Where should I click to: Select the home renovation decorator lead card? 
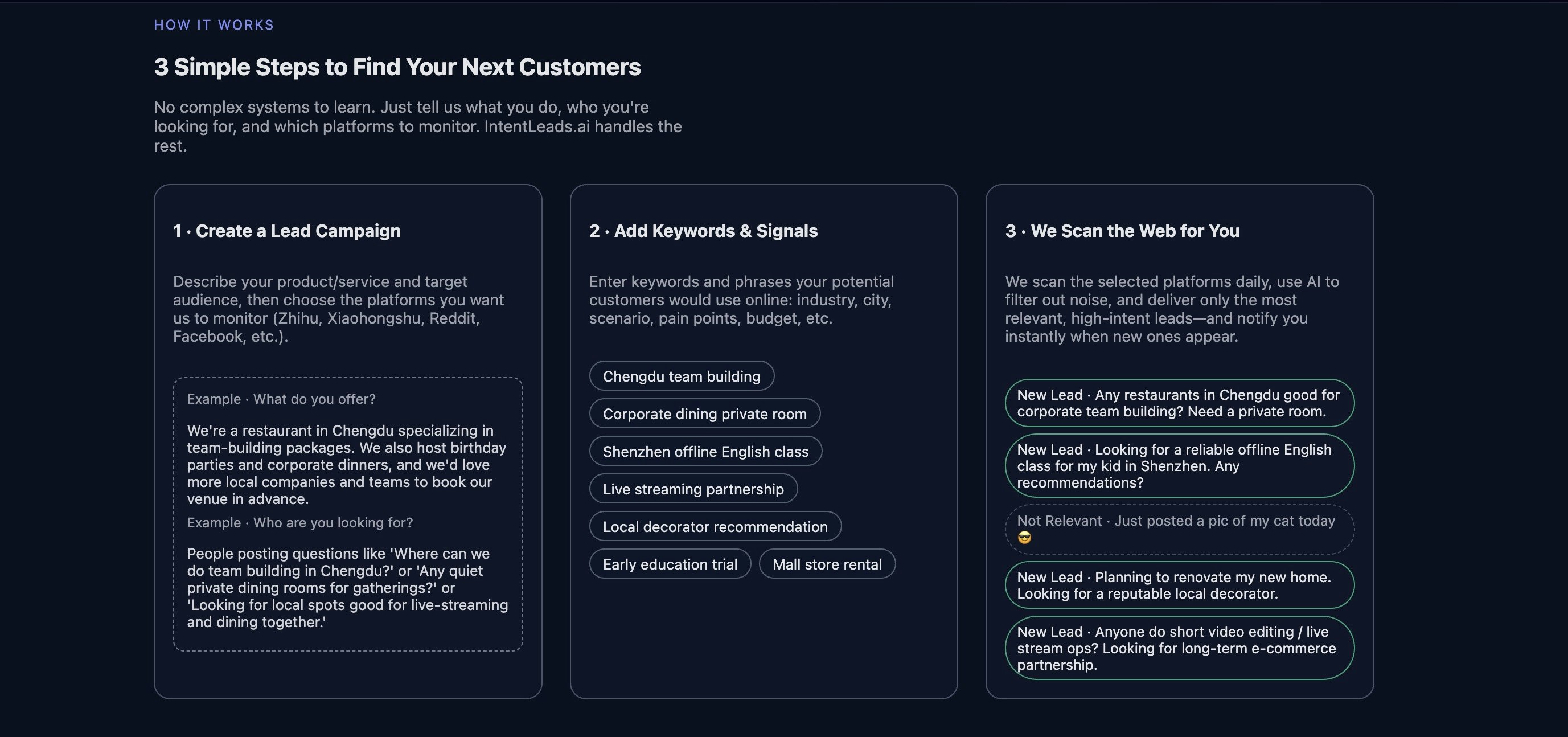click(x=1179, y=585)
